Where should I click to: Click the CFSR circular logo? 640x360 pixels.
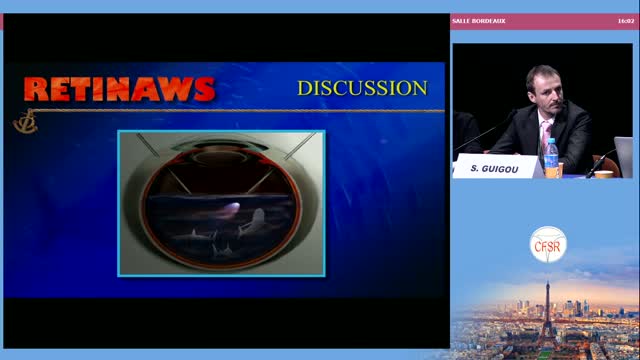point(548,244)
